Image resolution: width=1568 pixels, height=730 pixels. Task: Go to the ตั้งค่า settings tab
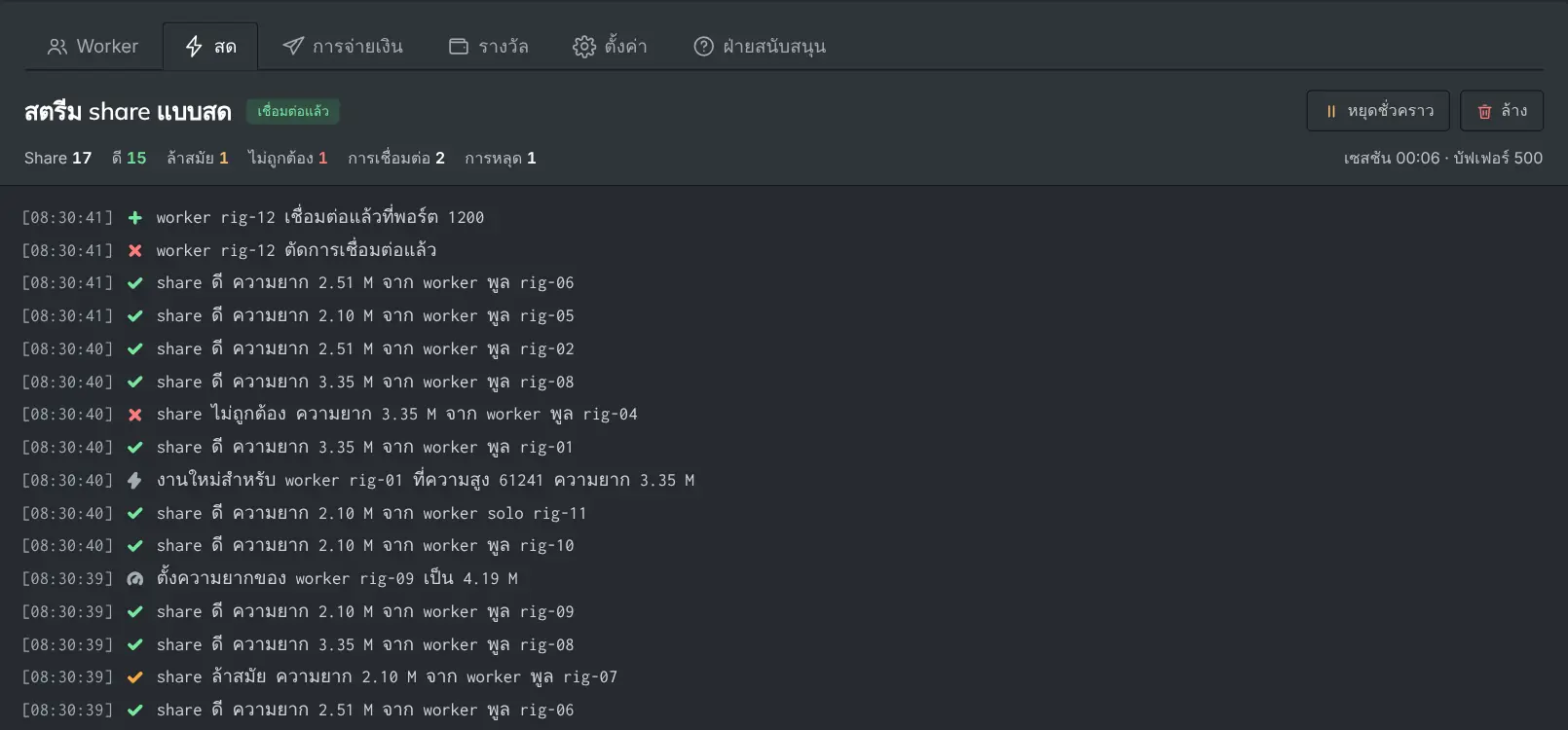610,47
